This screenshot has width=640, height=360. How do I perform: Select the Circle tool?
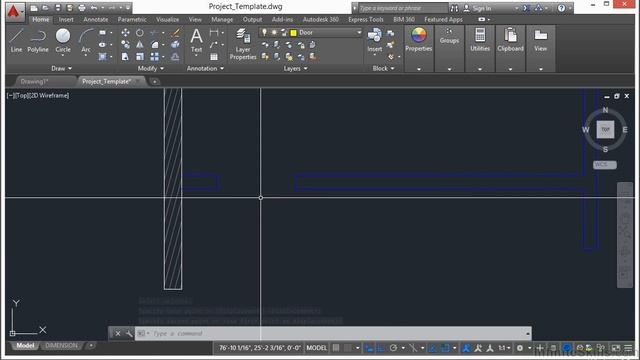point(63,39)
